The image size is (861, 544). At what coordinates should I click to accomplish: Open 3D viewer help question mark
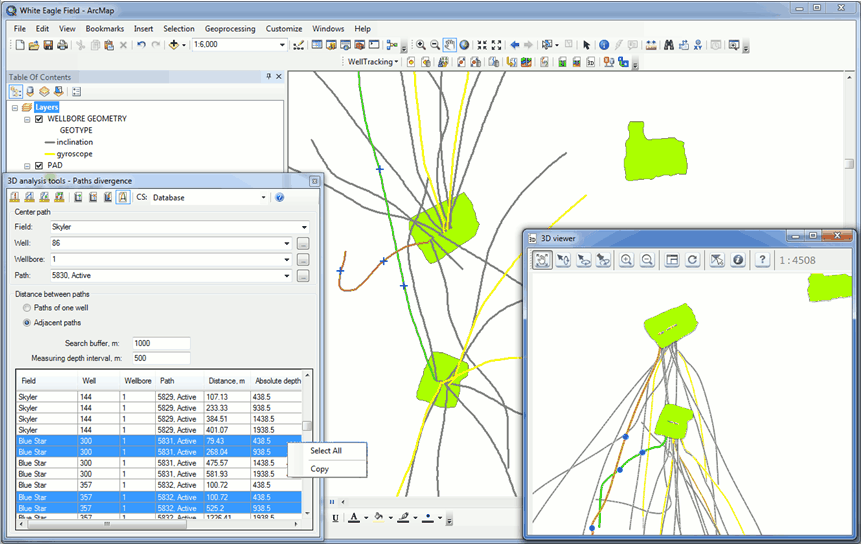pos(762,260)
